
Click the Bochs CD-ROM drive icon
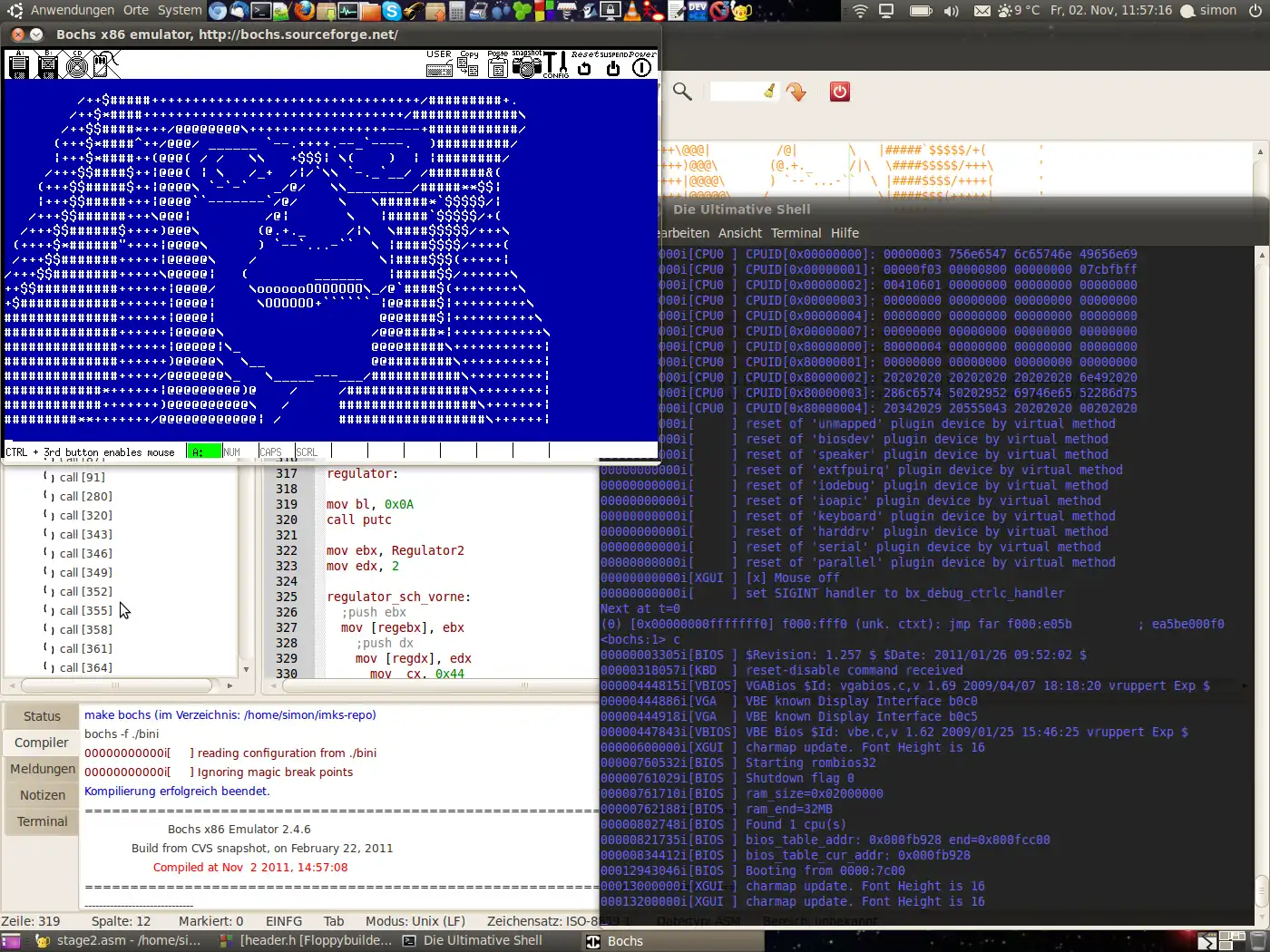click(77, 64)
